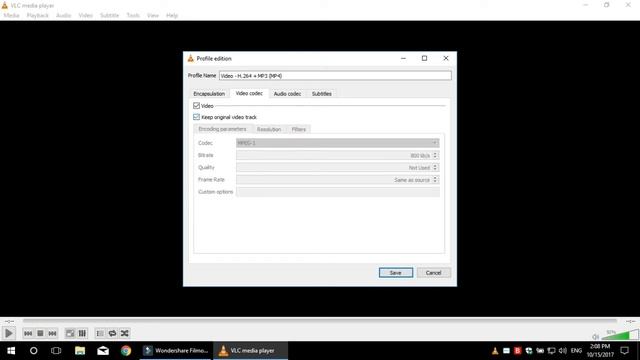Maximize the Profile edition dialog
Image resolution: width=640 pixels, height=360 pixels.
(424, 58)
